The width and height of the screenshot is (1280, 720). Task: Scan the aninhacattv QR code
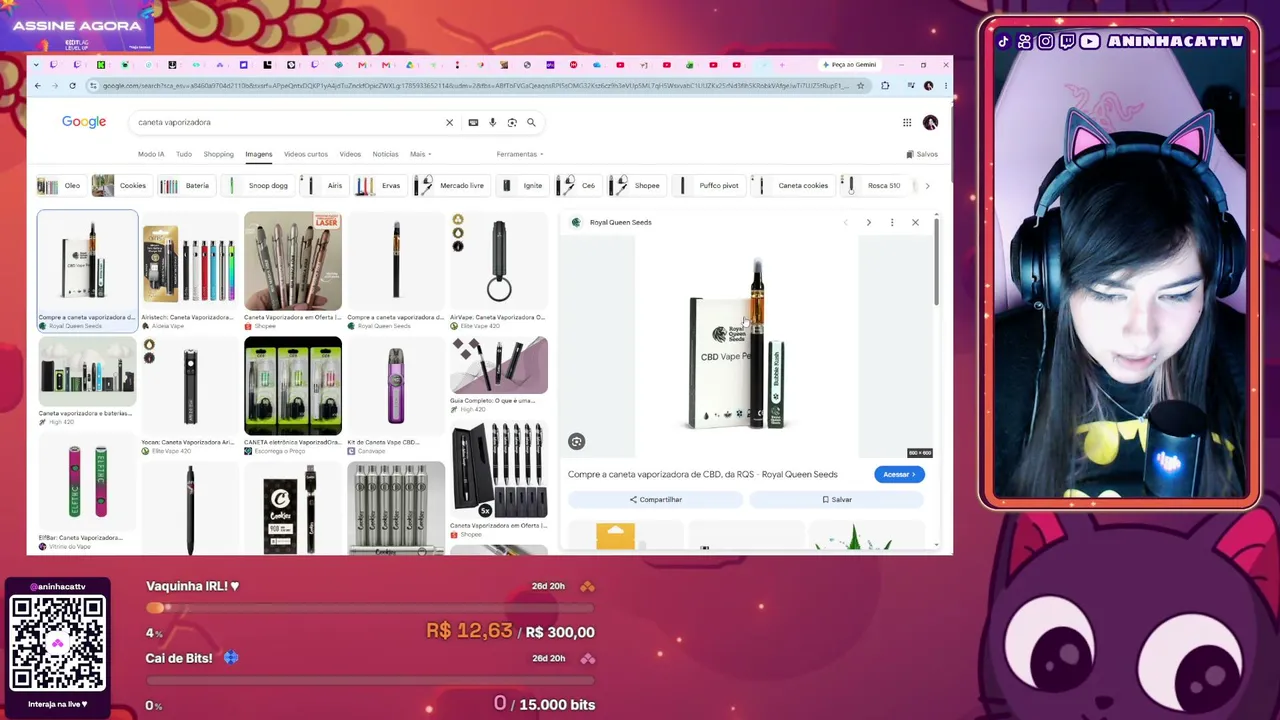(x=57, y=643)
